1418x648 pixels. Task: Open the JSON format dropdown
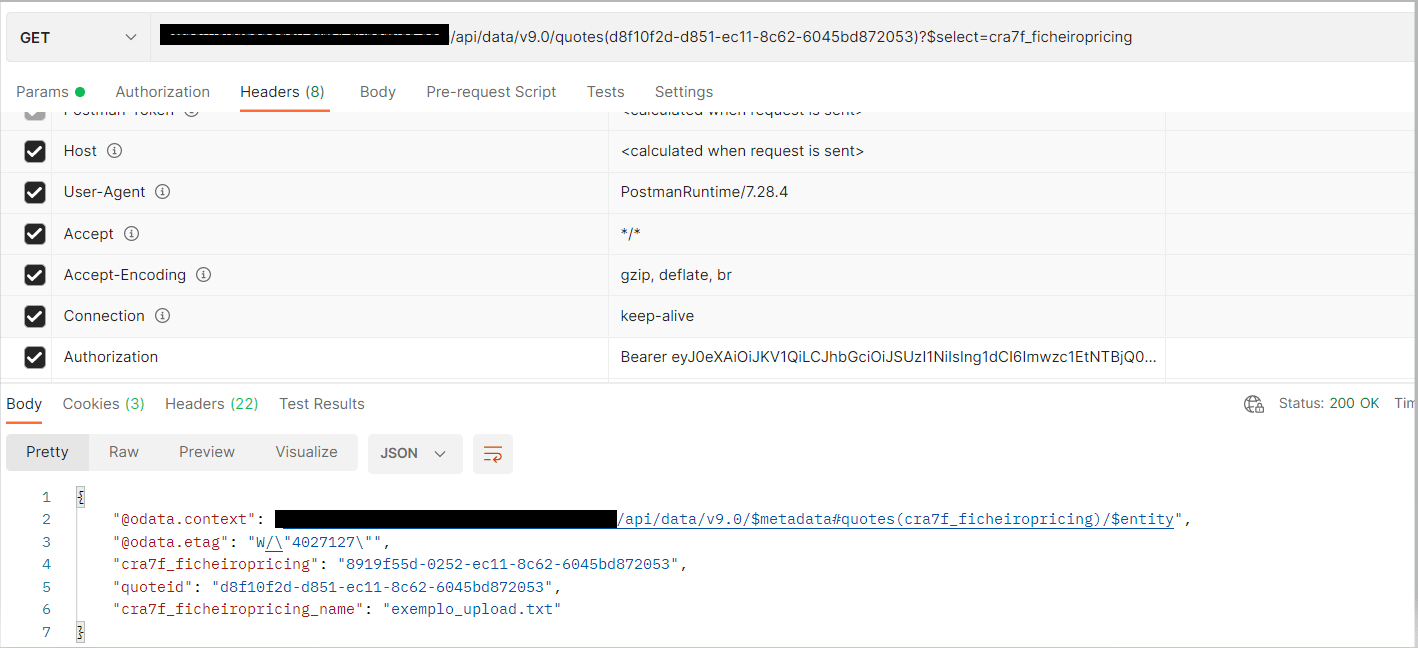415,453
